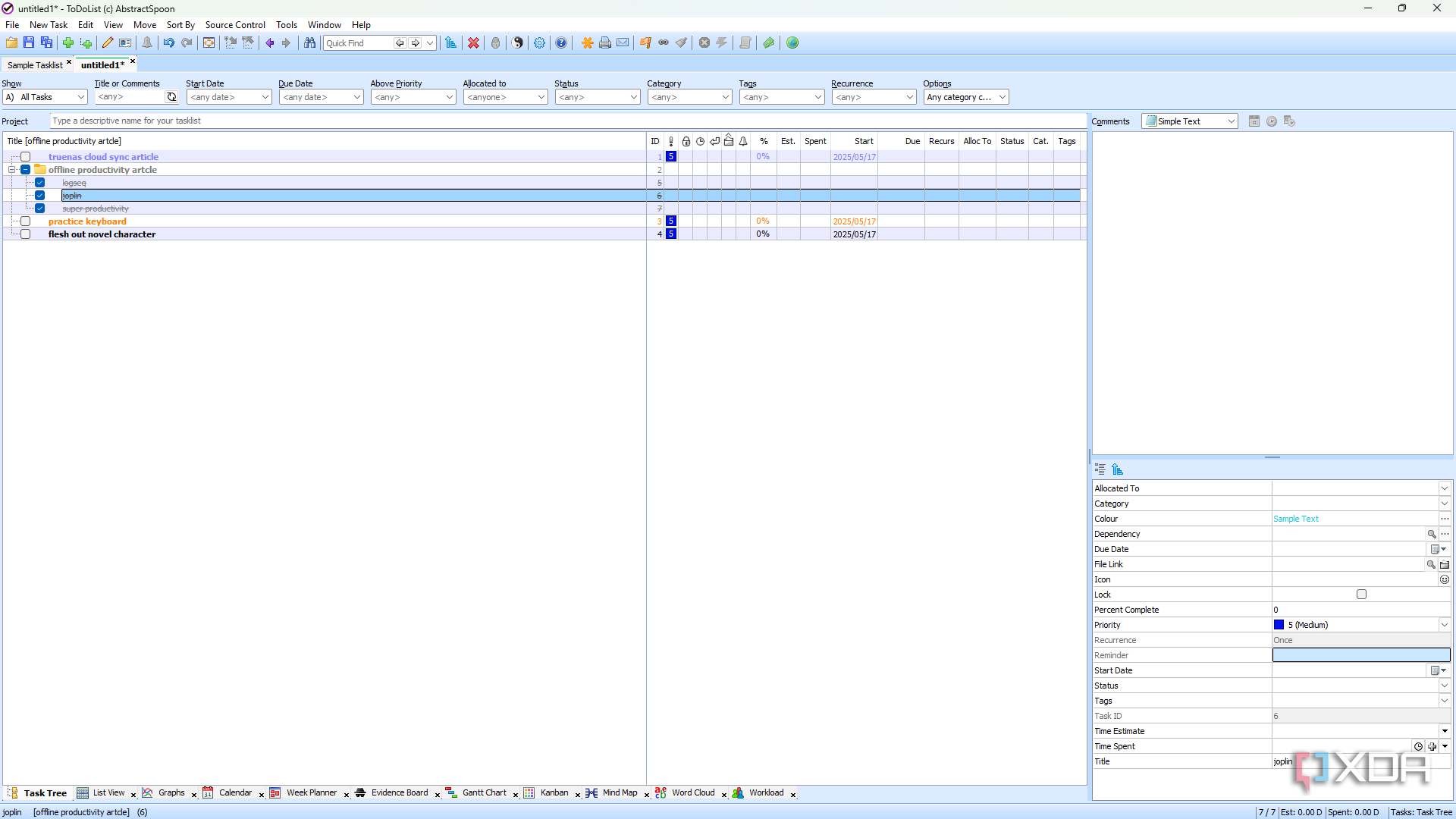The height and width of the screenshot is (819, 1456).
Task: Collapse the offline productivity artcle tree node
Action: coord(12,170)
